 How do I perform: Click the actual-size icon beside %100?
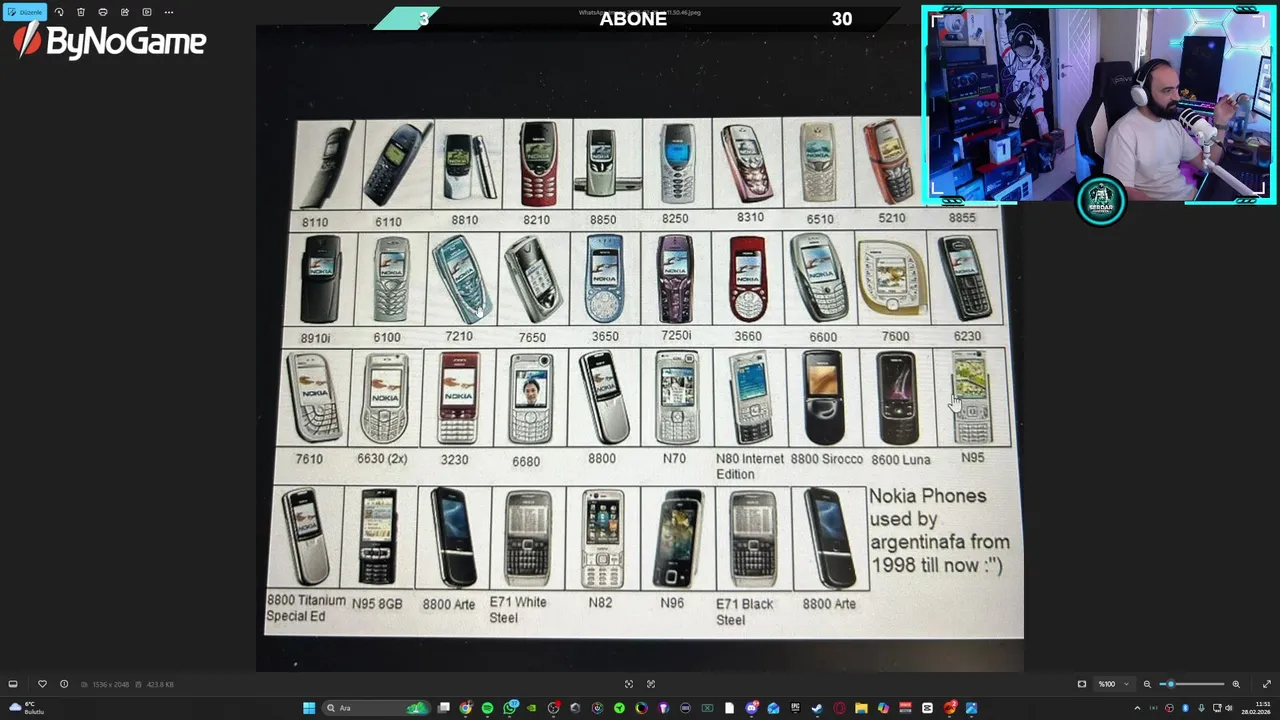1082,684
